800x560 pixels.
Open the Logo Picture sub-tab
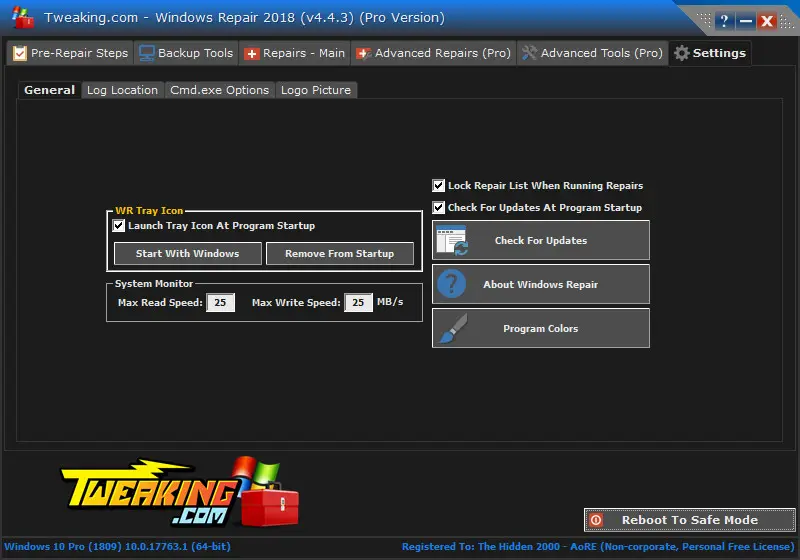click(x=316, y=90)
